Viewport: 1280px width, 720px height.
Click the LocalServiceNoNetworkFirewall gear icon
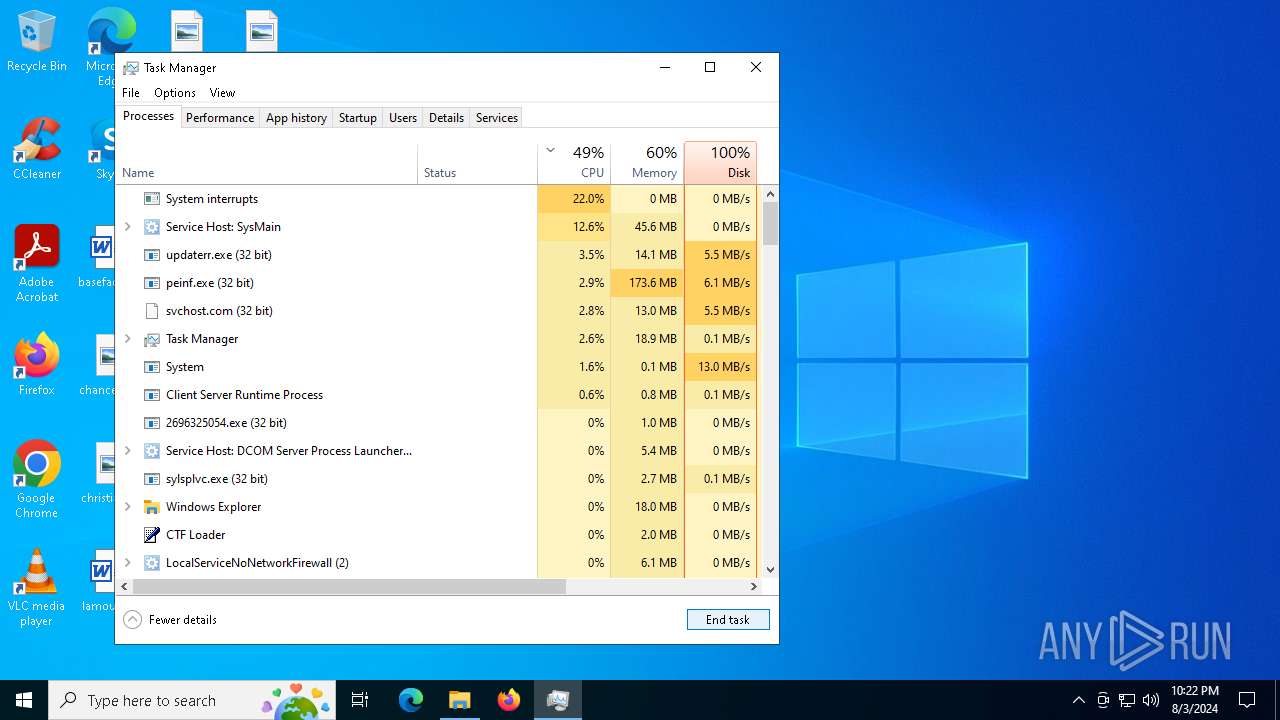click(x=152, y=563)
